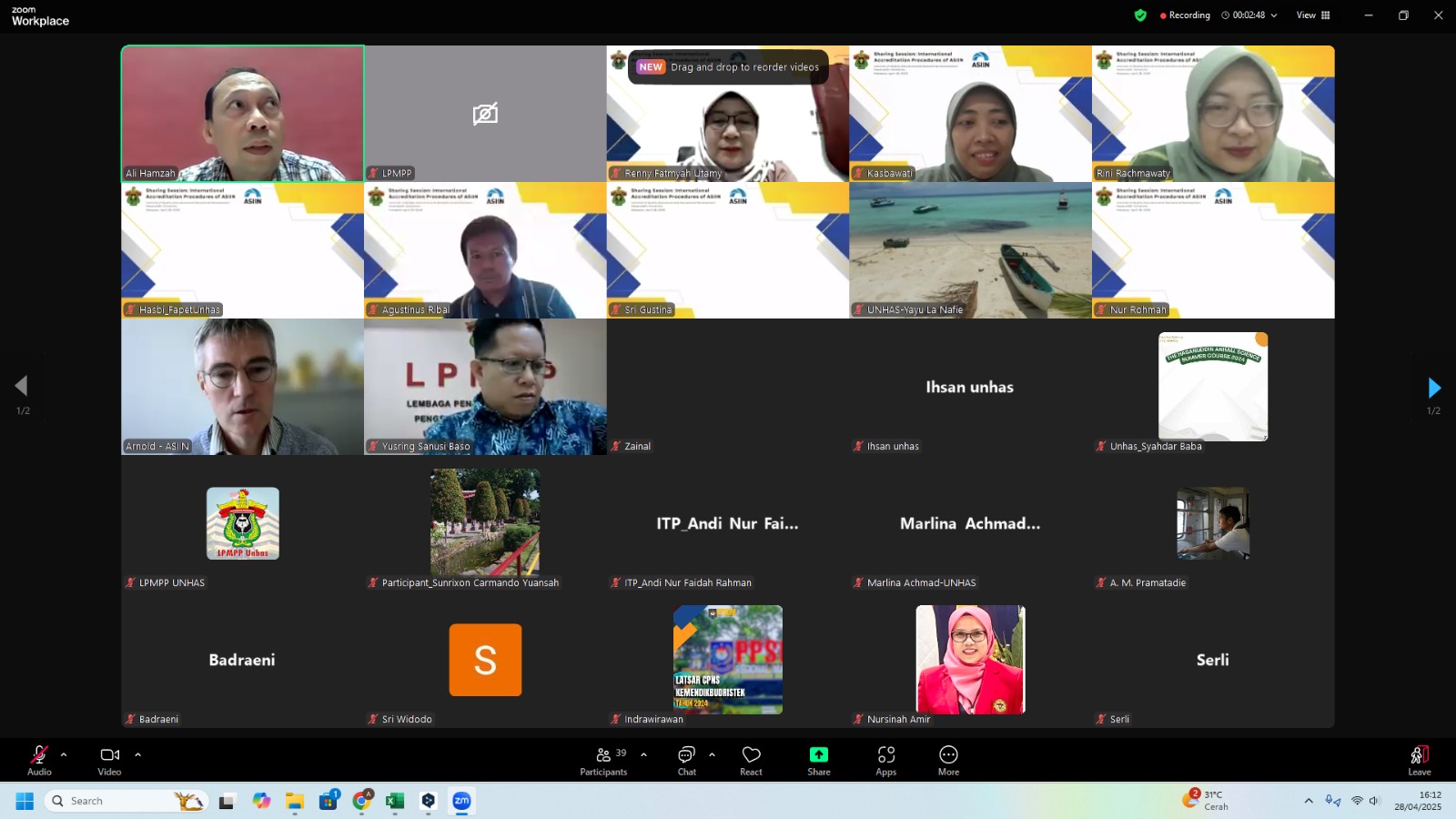Click the green Share screen button
This screenshot has width=1456, height=819.
pyautogui.click(x=818, y=760)
